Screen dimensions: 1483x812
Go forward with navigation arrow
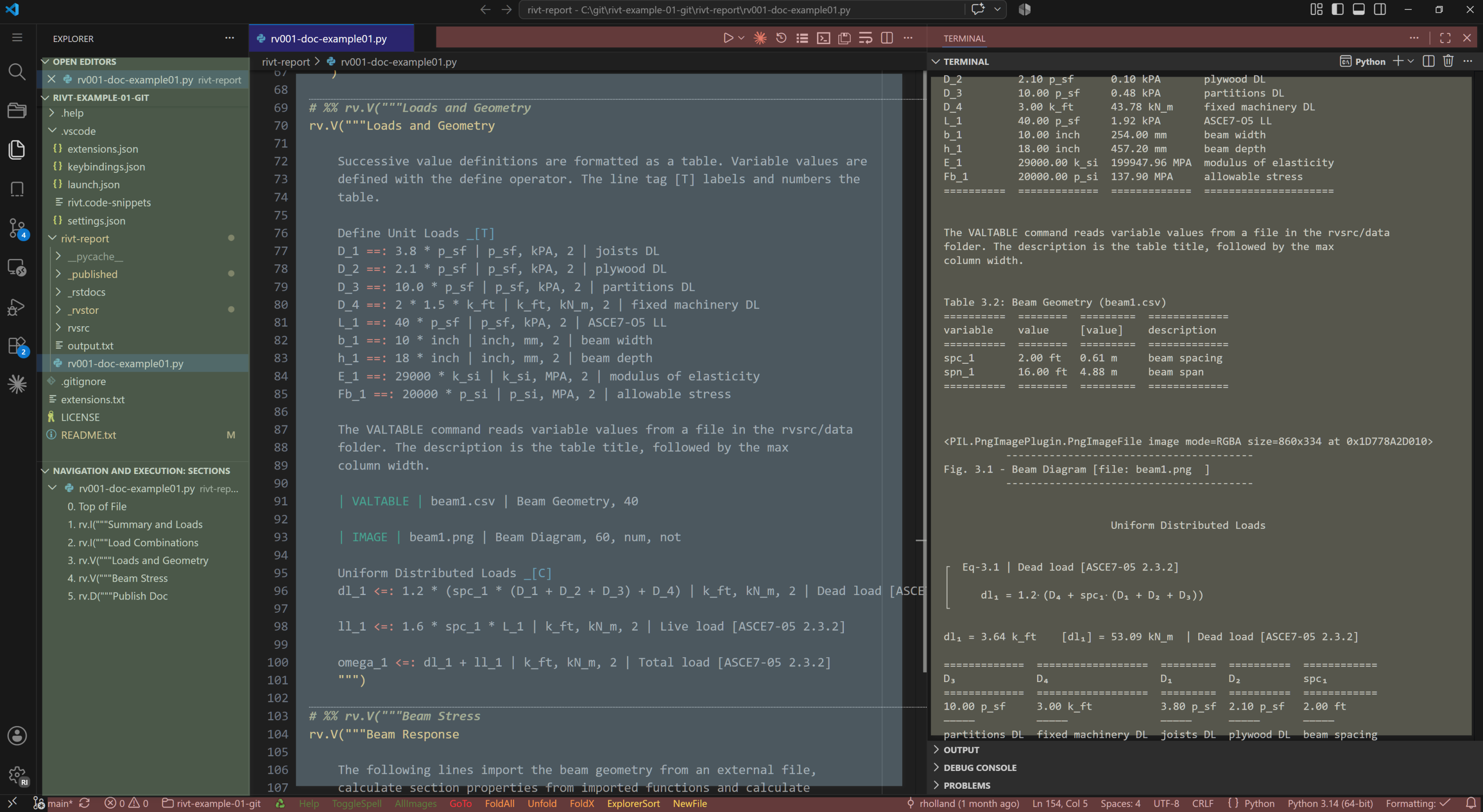pos(506,10)
